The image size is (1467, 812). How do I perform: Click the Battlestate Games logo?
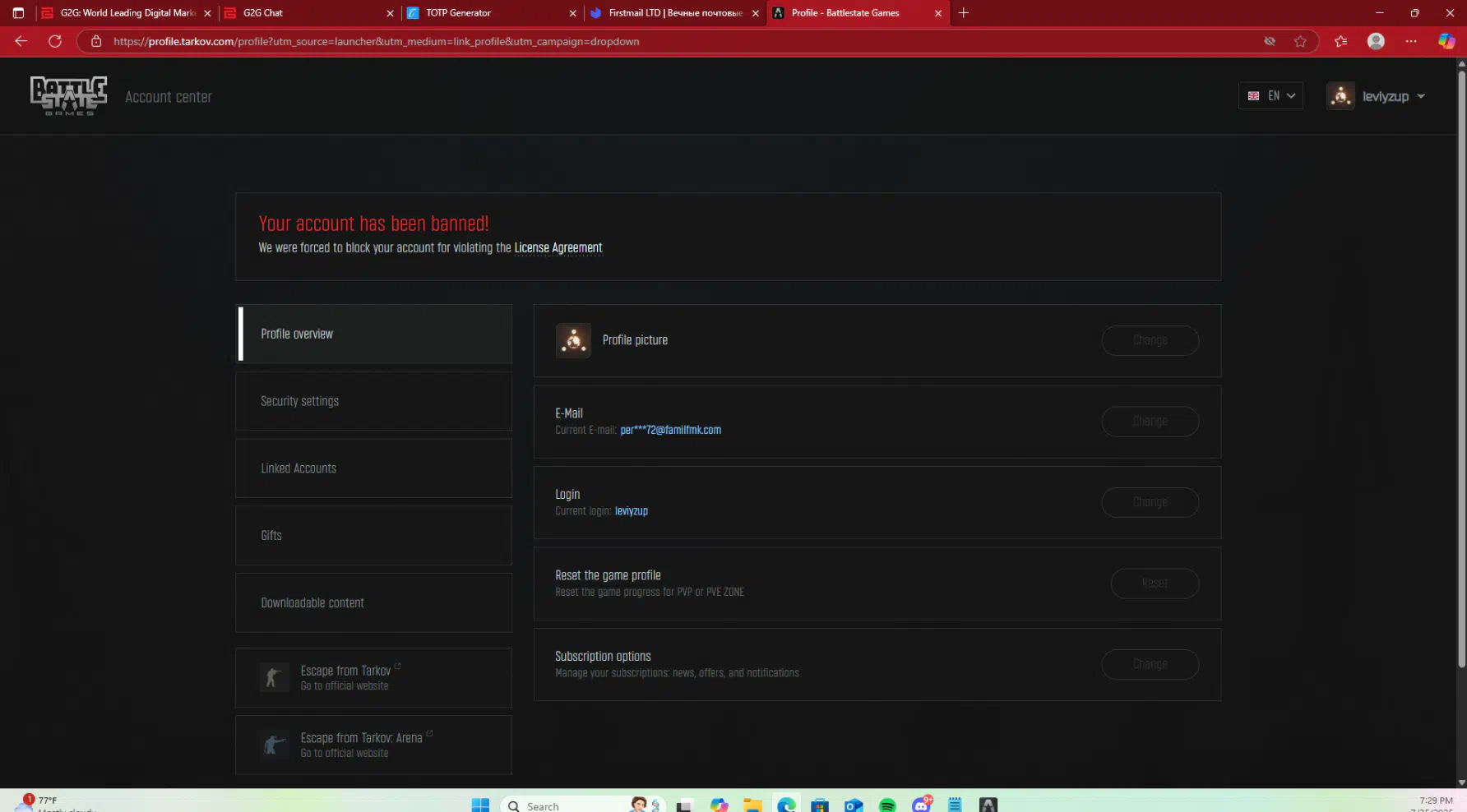pyautogui.click(x=68, y=96)
